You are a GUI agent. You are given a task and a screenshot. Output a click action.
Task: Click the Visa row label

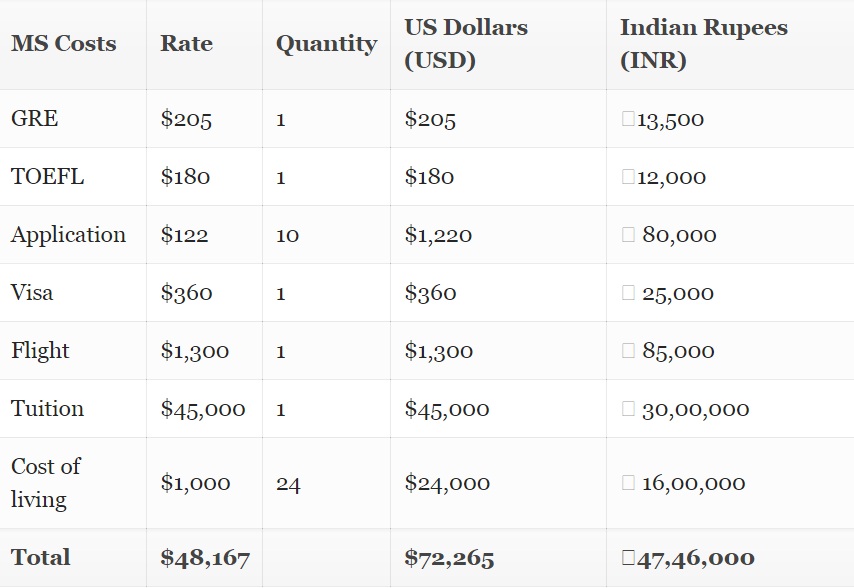[32, 293]
